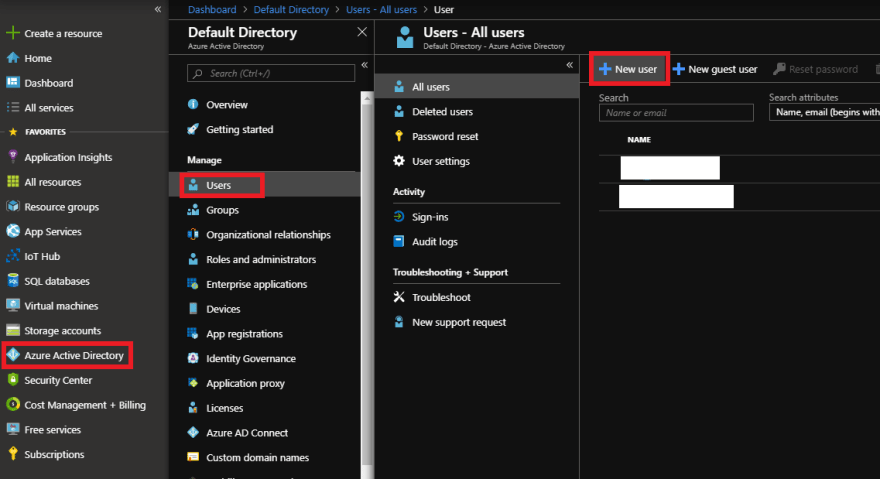Image resolution: width=880 pixels, height=479 pixels.
Task: Click Getting started rocket icon
Action: click(193, 129)
